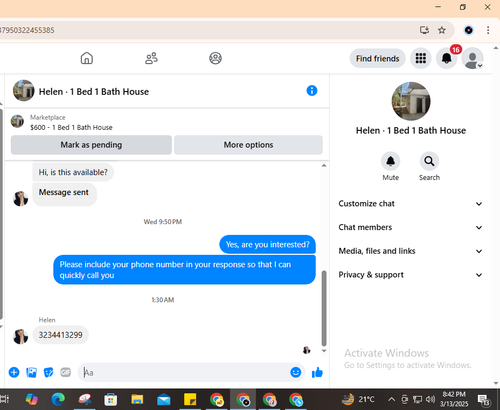Open Sticky Notes from taskbar
This screenshot has width=500, height=410.
coord(190,399)
